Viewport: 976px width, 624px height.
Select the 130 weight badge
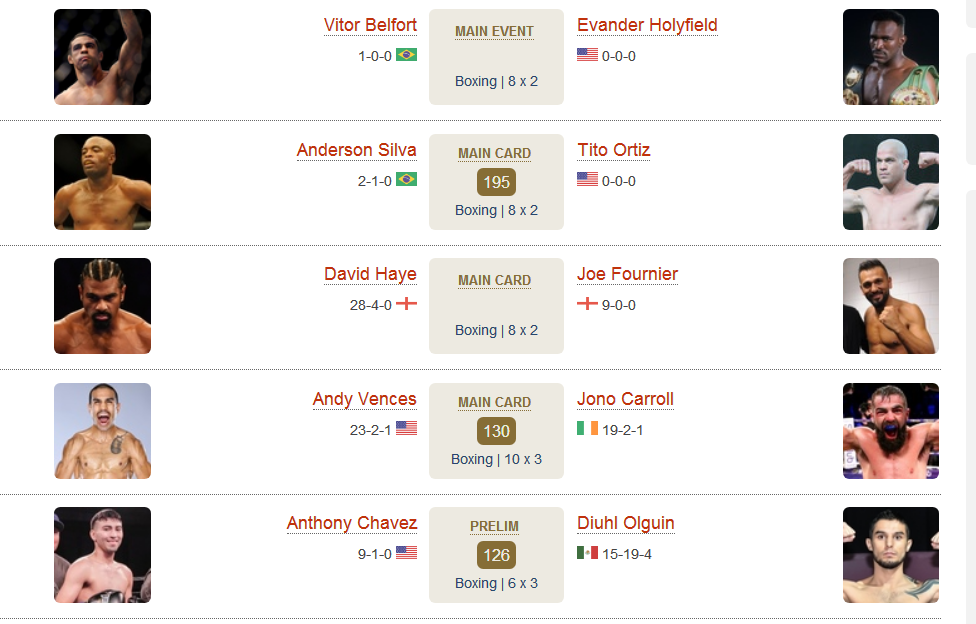click(496, 431)
